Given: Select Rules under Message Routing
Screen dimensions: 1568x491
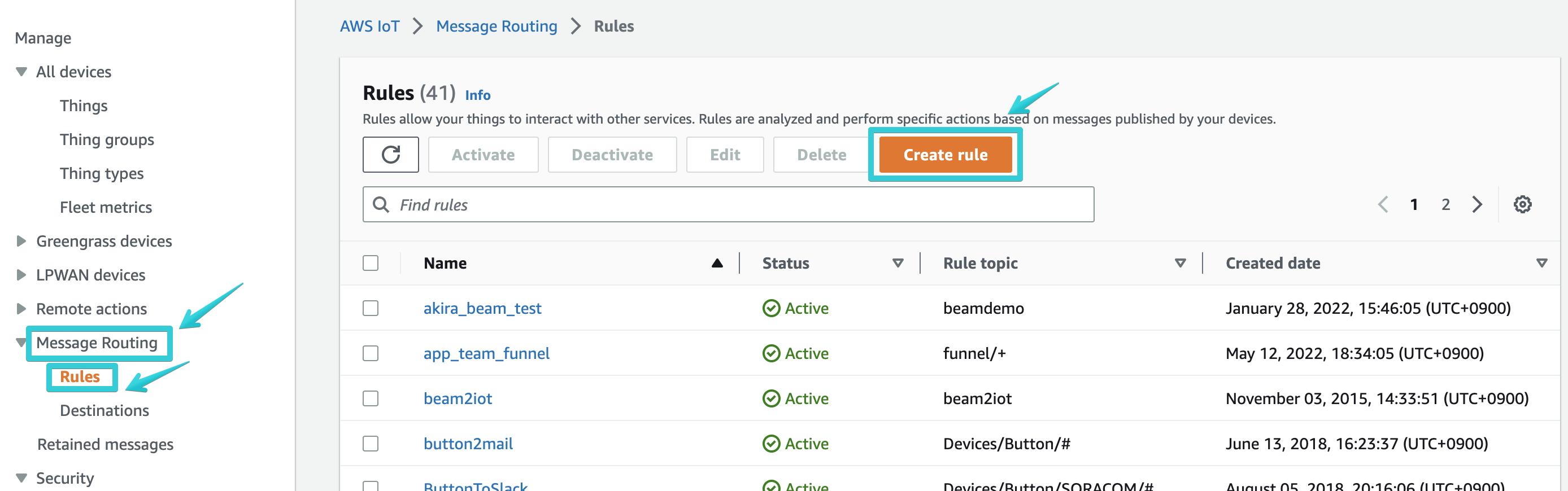Looking at the screenshot, I should pos(80,377).
